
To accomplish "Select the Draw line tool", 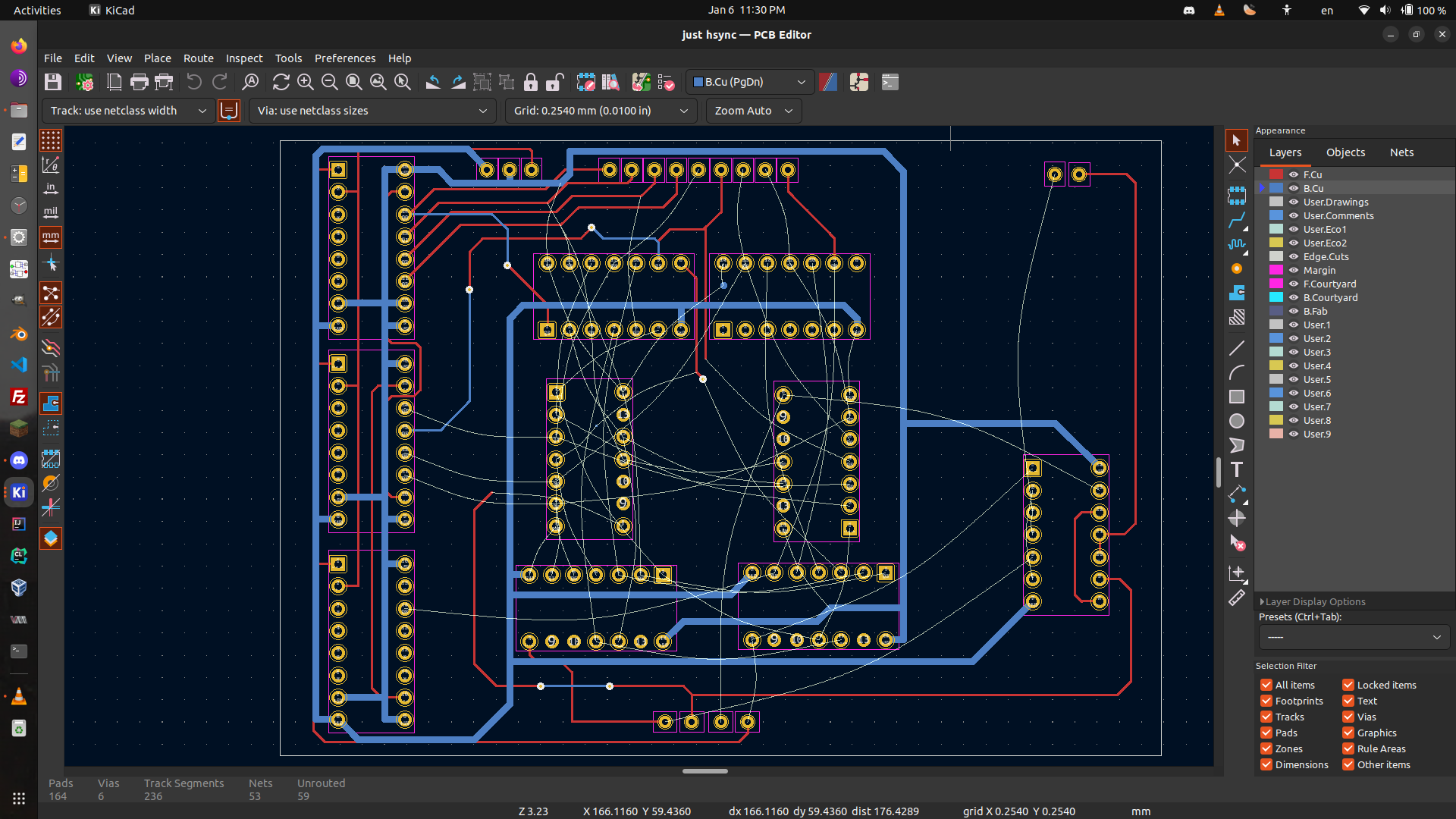I will click(1237, 348).
